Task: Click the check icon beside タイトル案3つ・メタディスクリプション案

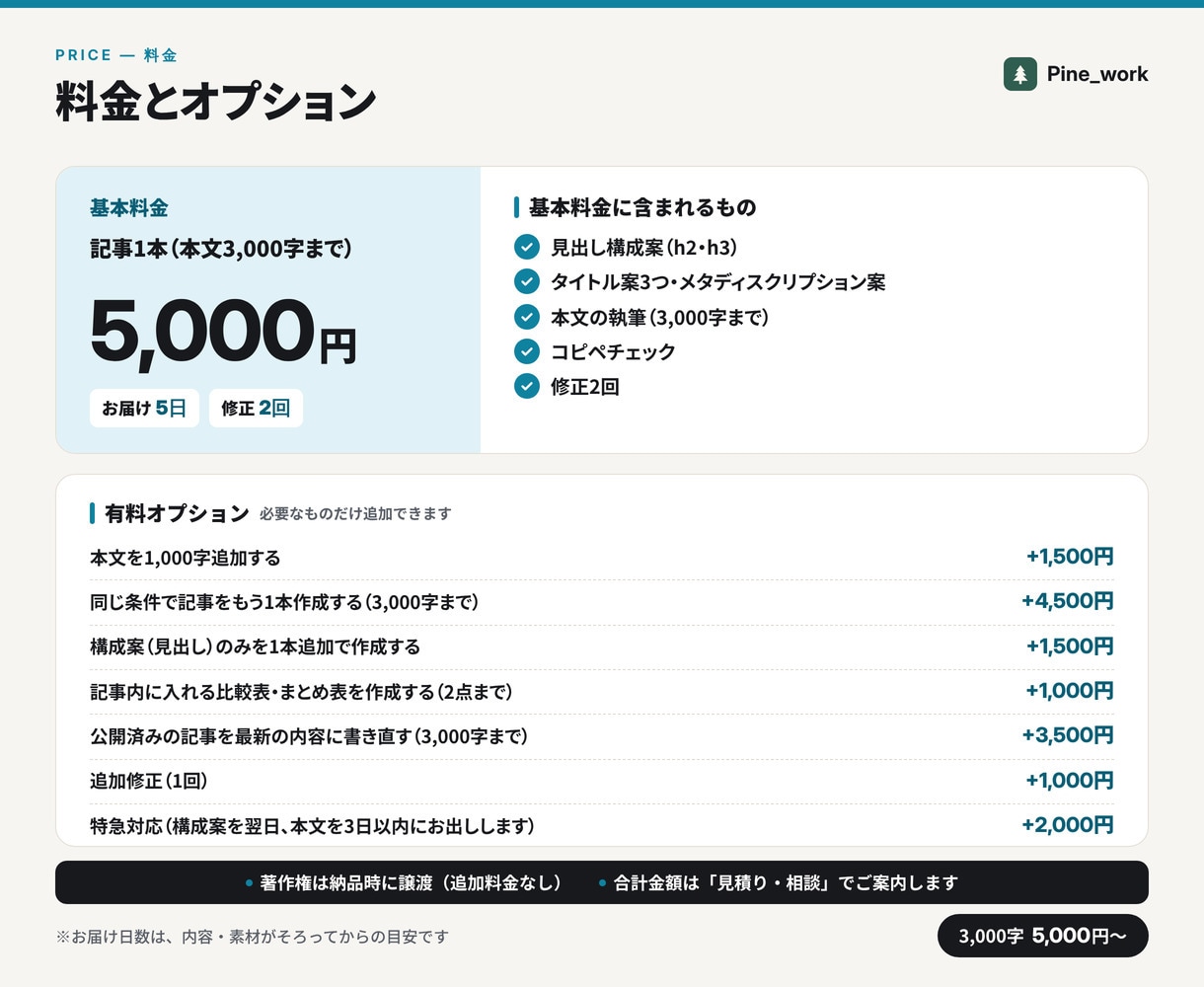Action: point(527,281)
